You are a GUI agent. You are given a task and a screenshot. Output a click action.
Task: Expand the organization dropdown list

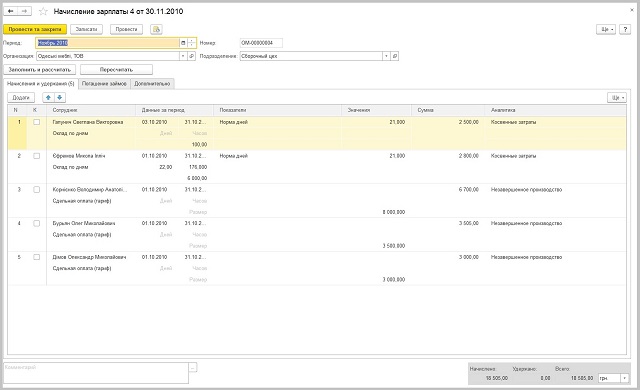coord(183,56)
